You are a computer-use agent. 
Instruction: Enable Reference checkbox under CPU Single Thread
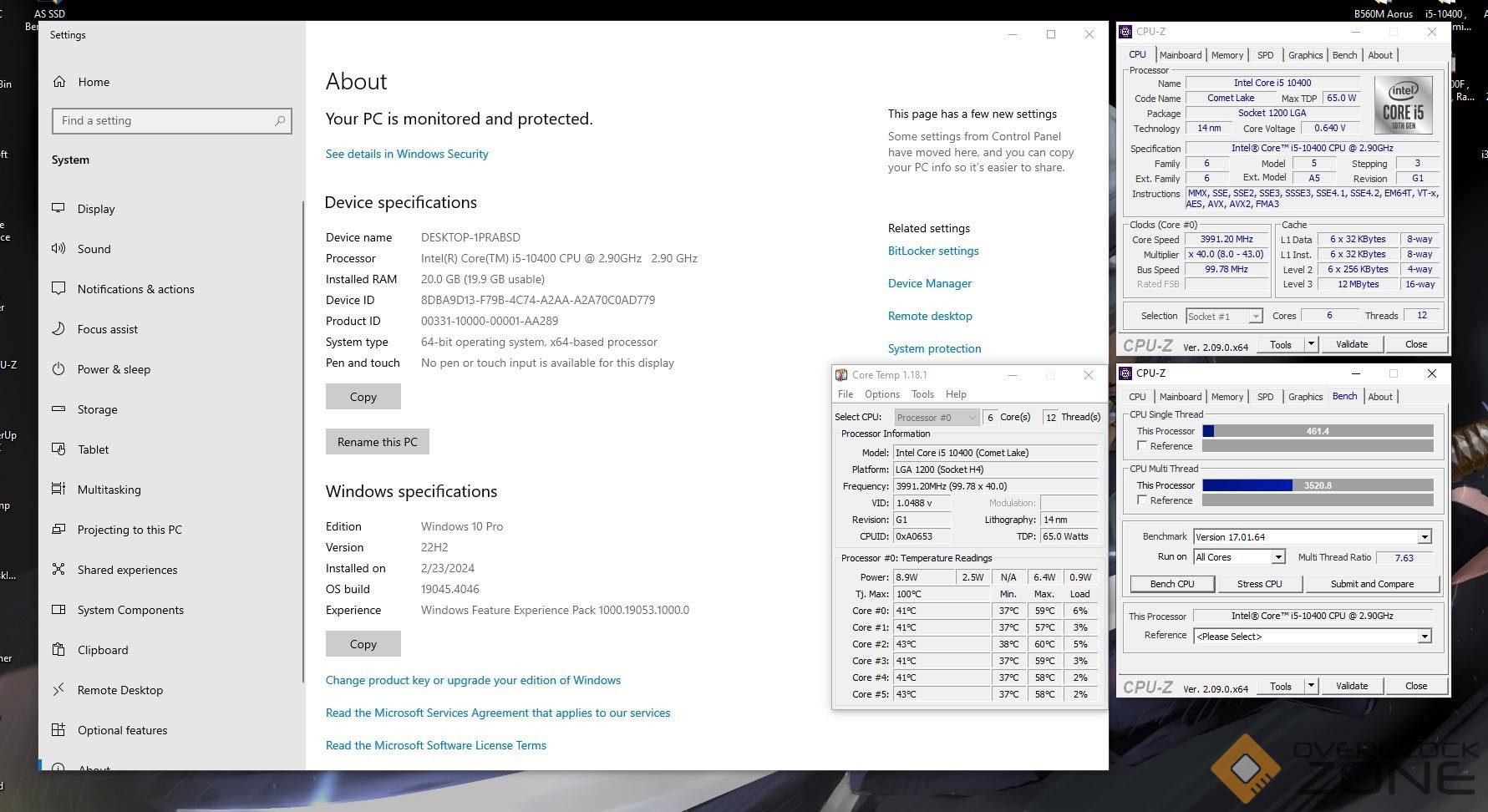pos(1142,446)
